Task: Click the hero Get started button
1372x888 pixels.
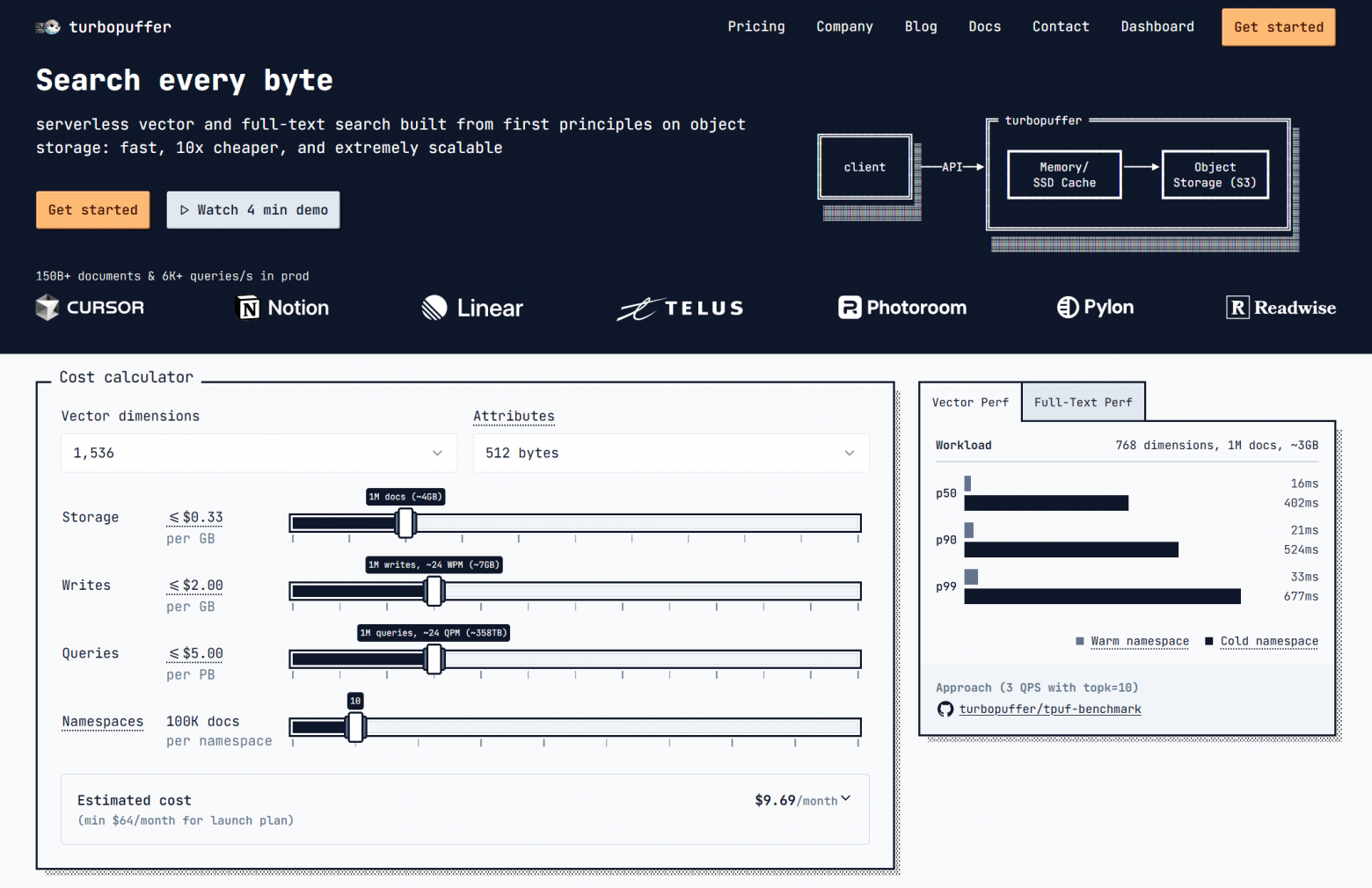Action: coord(93,210)
